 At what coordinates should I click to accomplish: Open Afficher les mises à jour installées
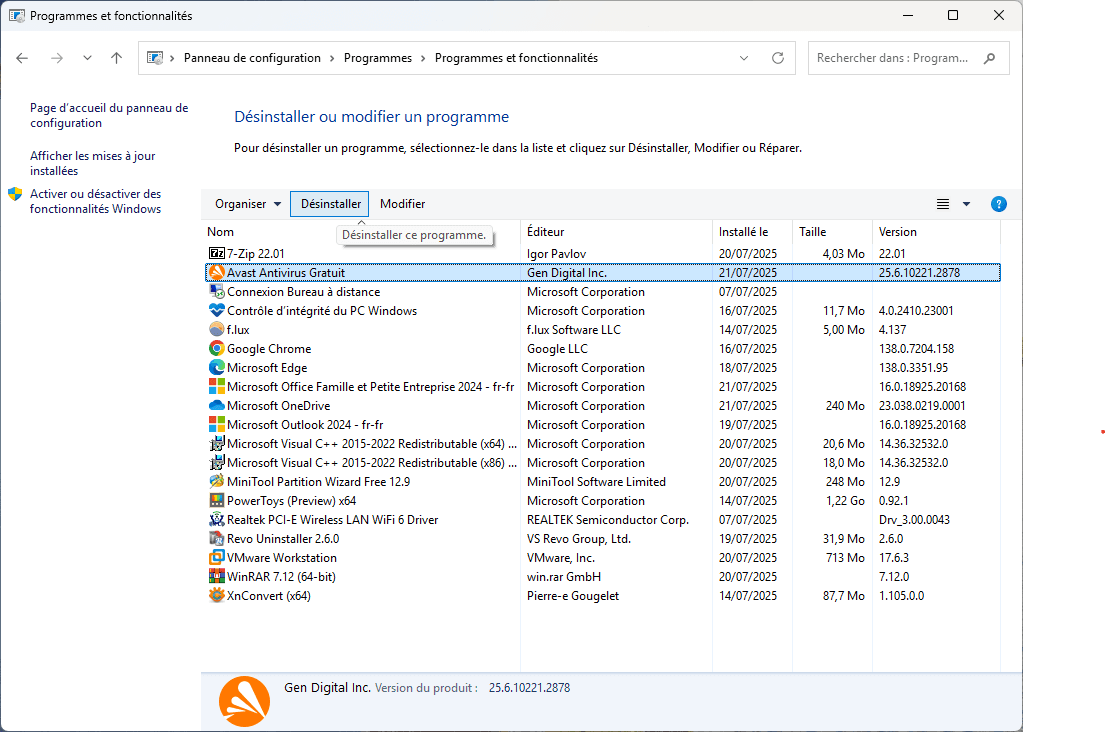coord(92,163)
